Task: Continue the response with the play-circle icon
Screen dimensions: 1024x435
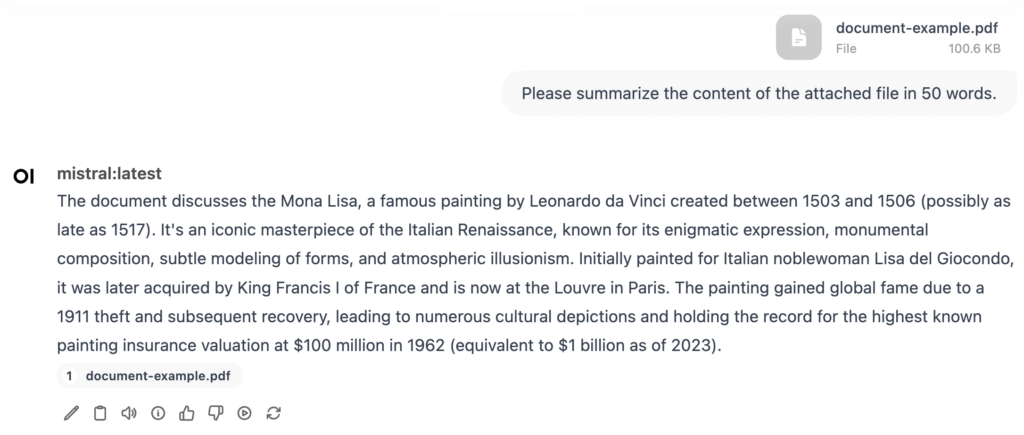Action: point(244,413)
